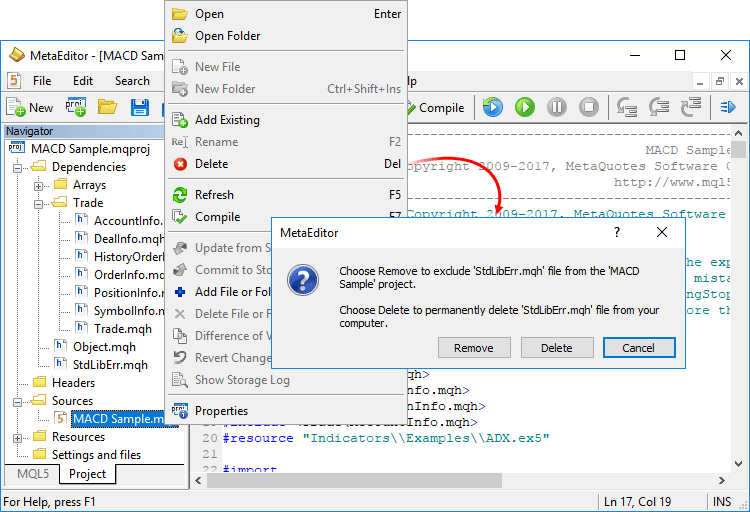Click the Remove button in the dialog
The height and width of the screenshot is (512, 750).
(474, 347)
